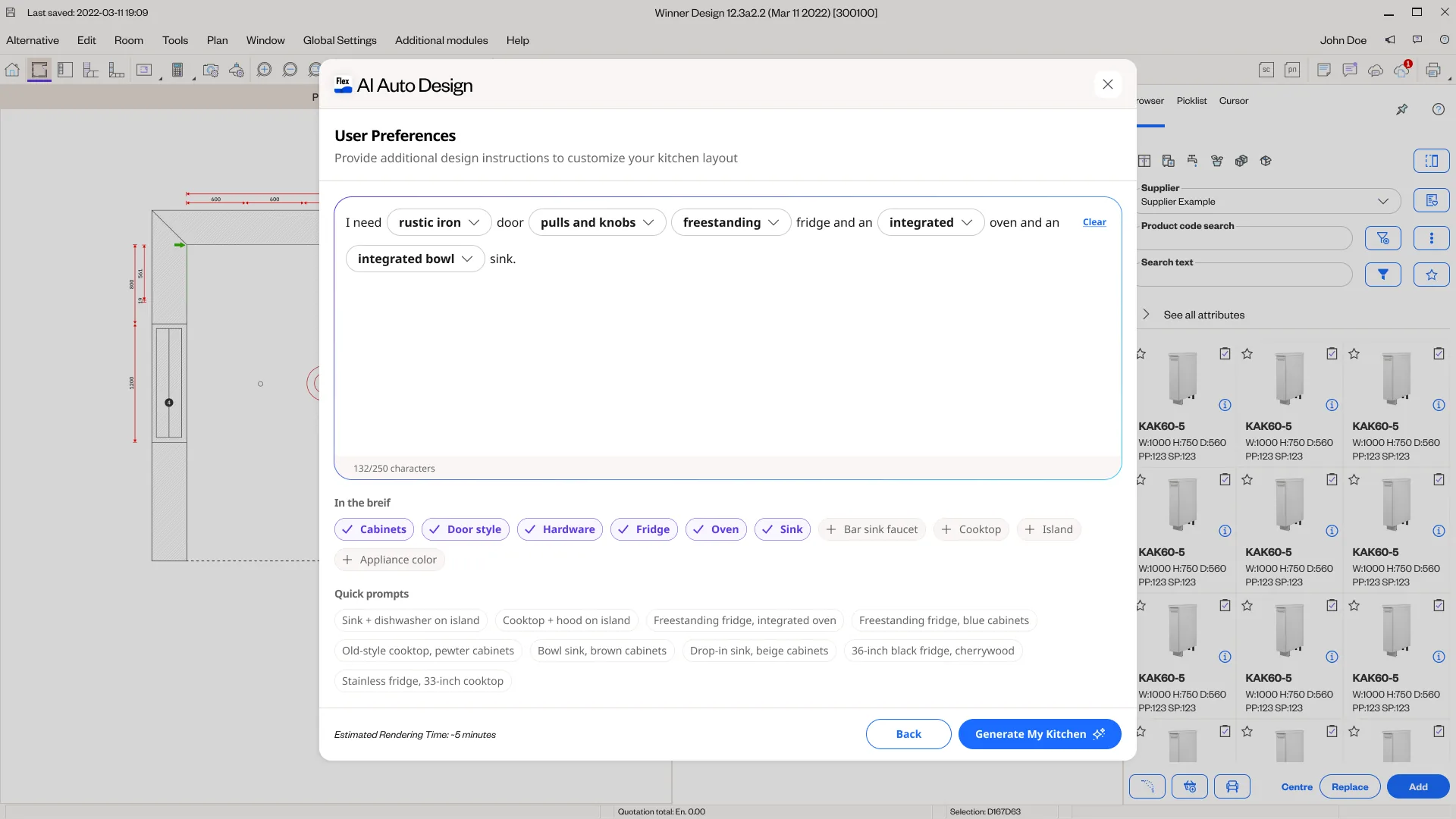Open the comments speech bubble icon
The height and width of the screenshot is (819, 1456).
pos(1350,71)
